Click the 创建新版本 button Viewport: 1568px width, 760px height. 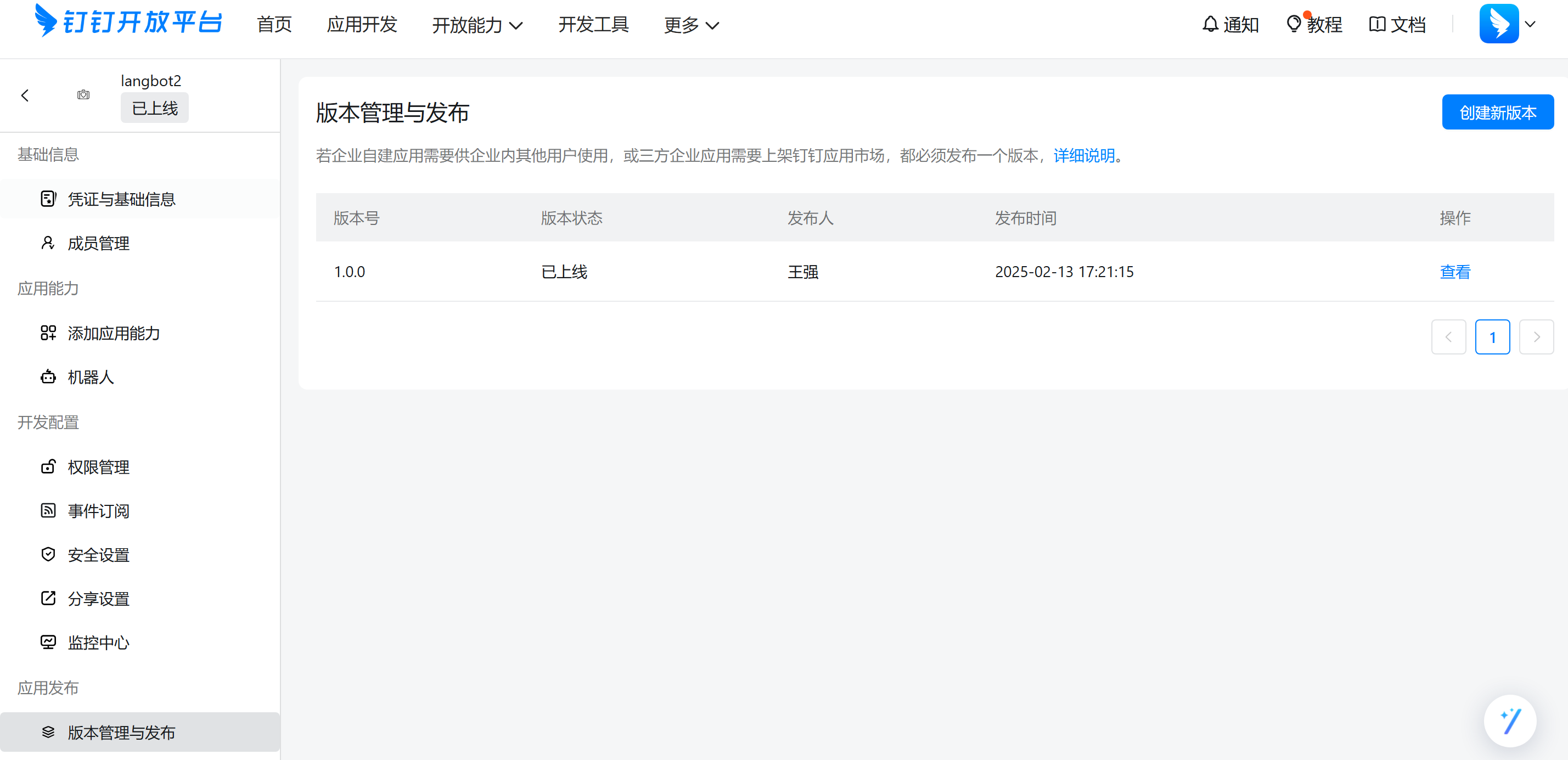tap(1497, 112)
